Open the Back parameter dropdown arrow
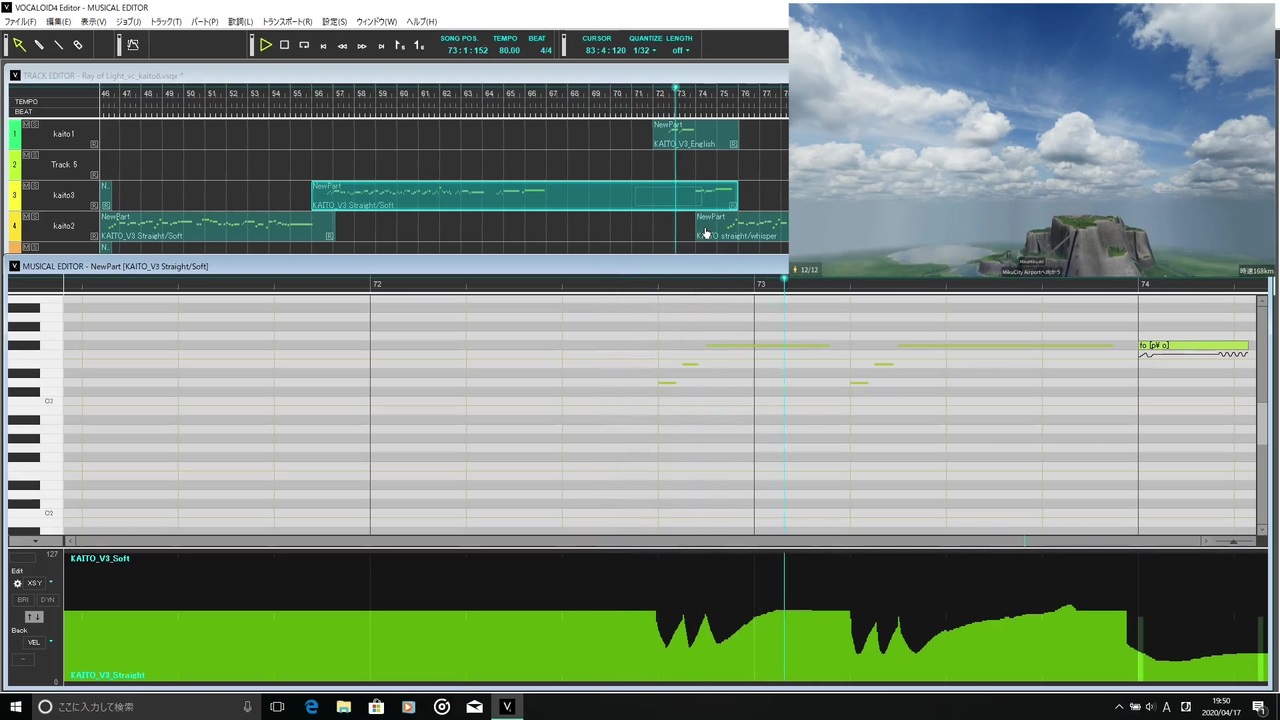Image resolution: width=1280 pixels, height=720 pixels. (51, 642)
